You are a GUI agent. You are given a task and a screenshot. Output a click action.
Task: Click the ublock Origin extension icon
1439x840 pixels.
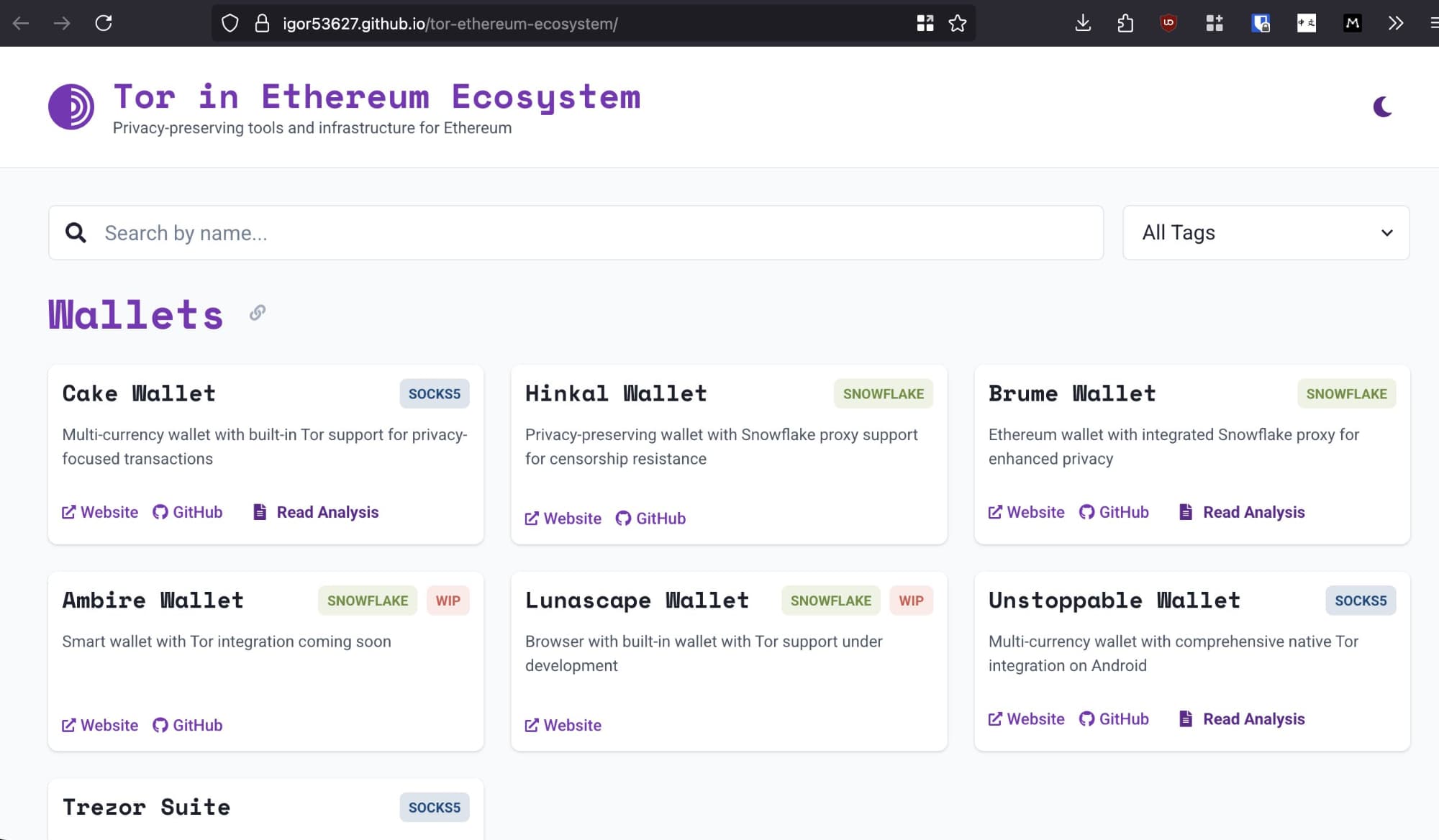[x=1168, y=23]
